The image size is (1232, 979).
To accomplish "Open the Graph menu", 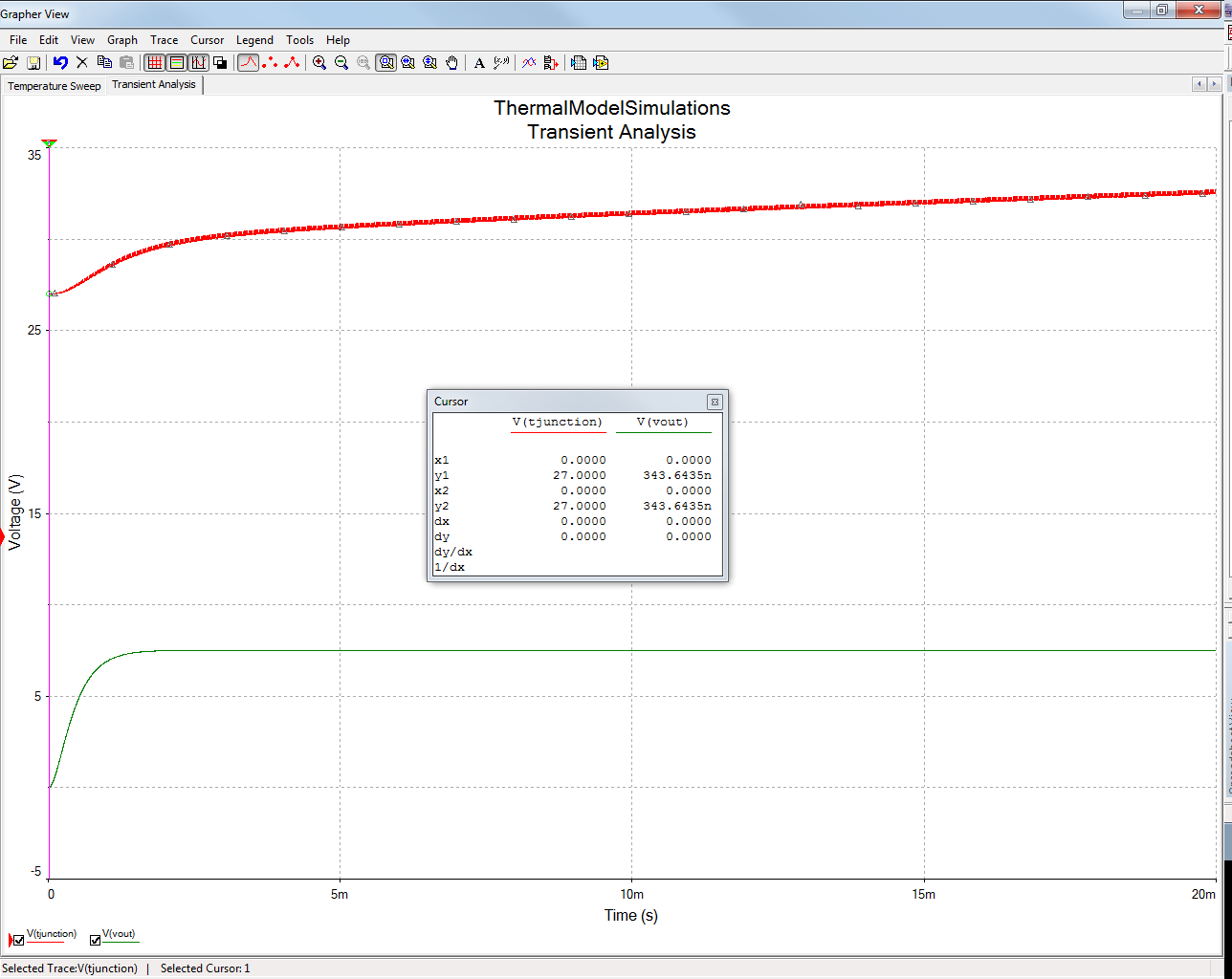I will click(x=122, y=40).
